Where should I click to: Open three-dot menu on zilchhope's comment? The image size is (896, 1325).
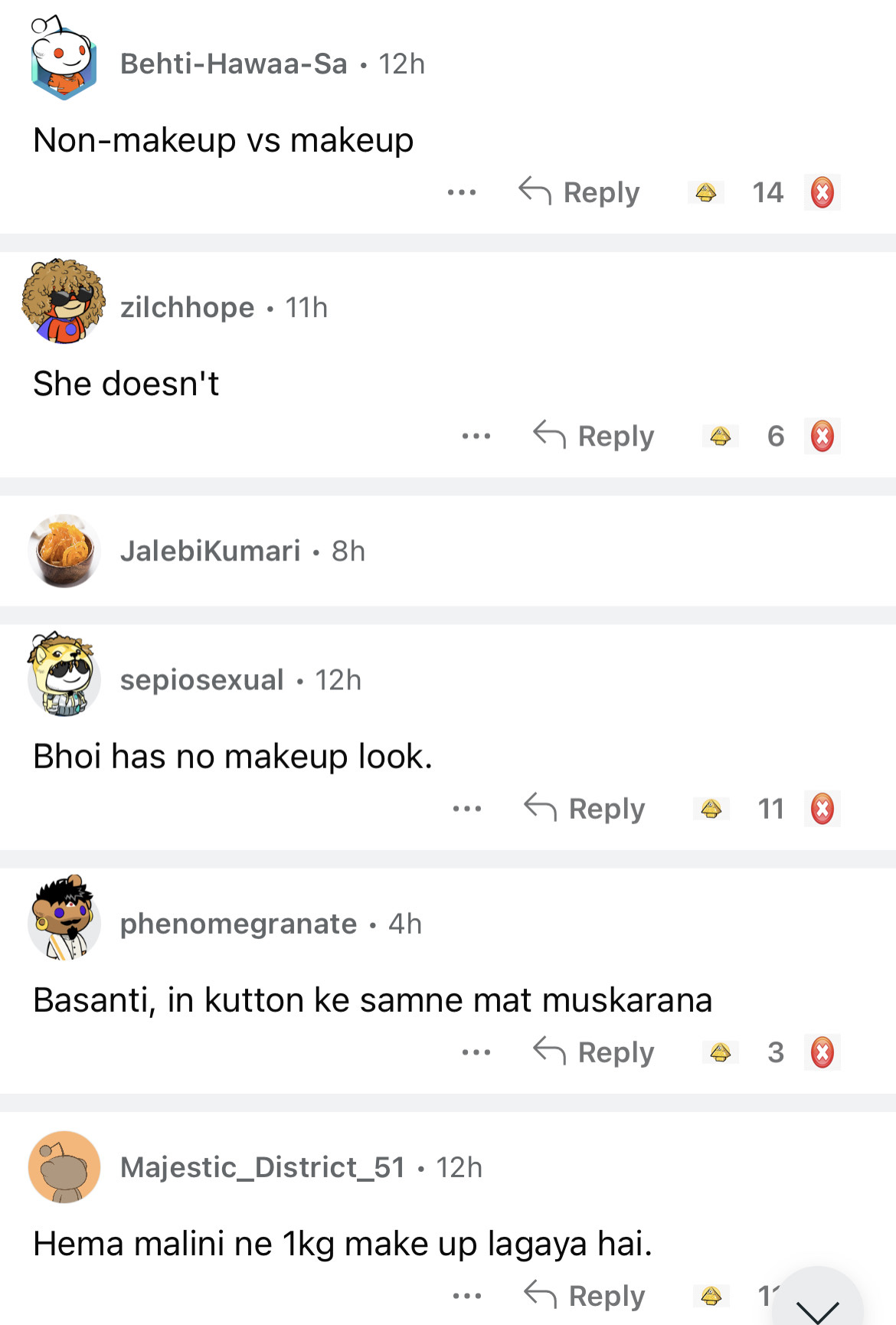click(x=476, y=436)
